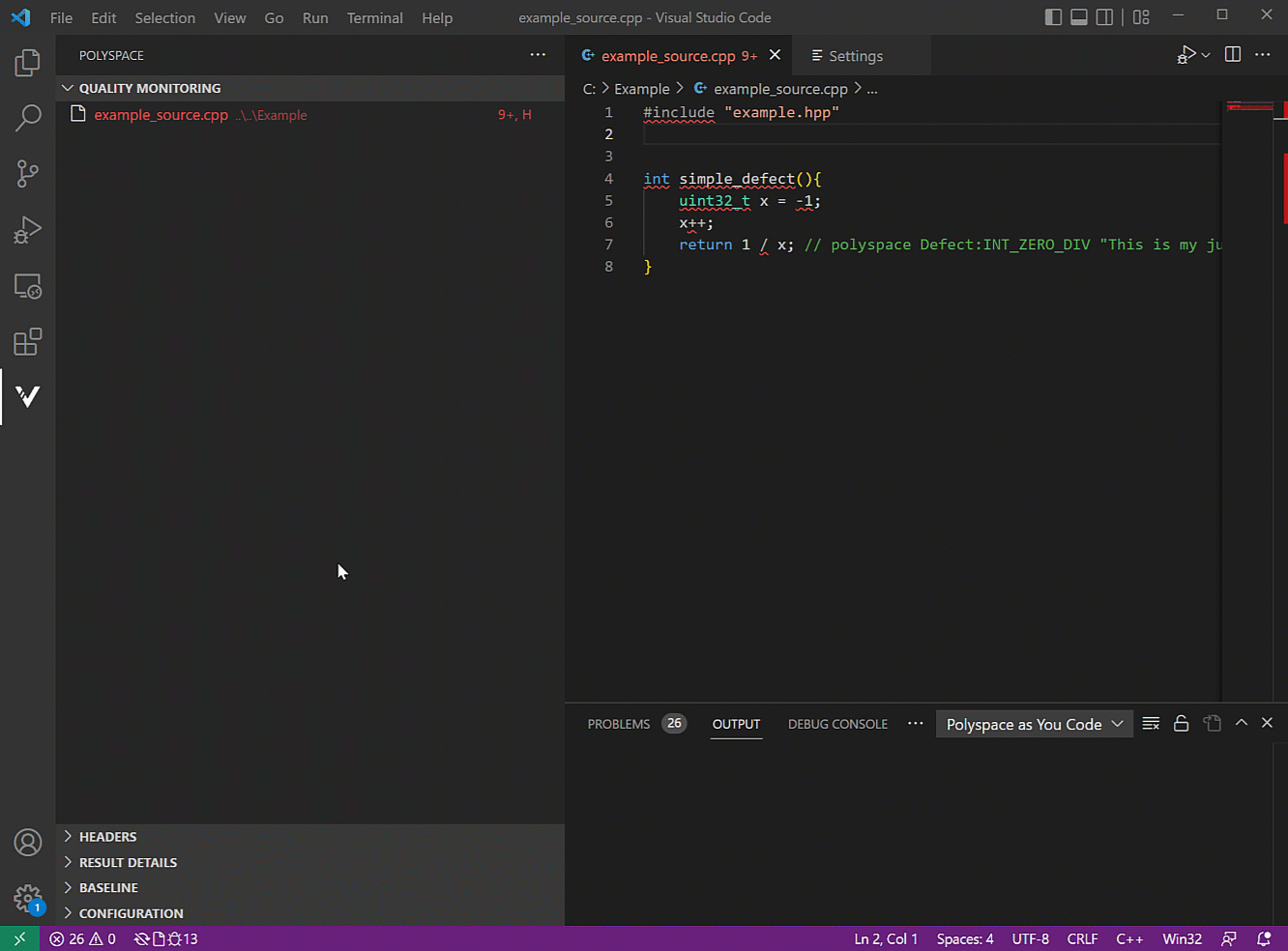The width and height of the screenshot is (1288, 951).
Task: Toggle output auto-scroll lock
Action: pos(1181,724)
